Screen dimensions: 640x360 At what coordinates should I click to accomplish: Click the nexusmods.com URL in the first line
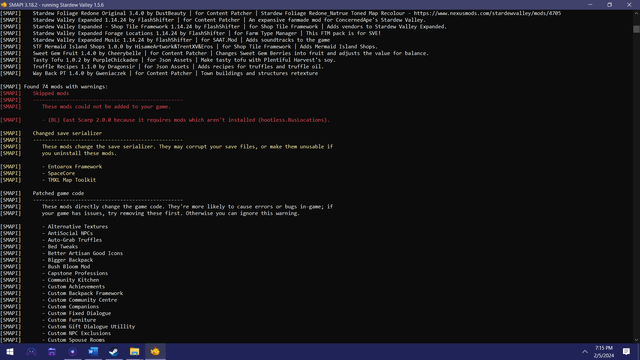(487, 13)
